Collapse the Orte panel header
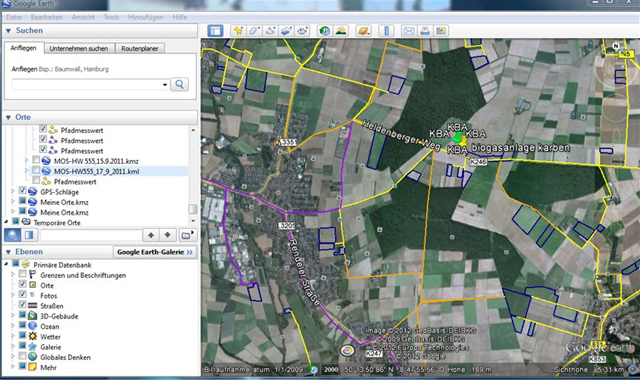Image resolution: width=640 pixels, height=380 pixels. tap(8, 118)
